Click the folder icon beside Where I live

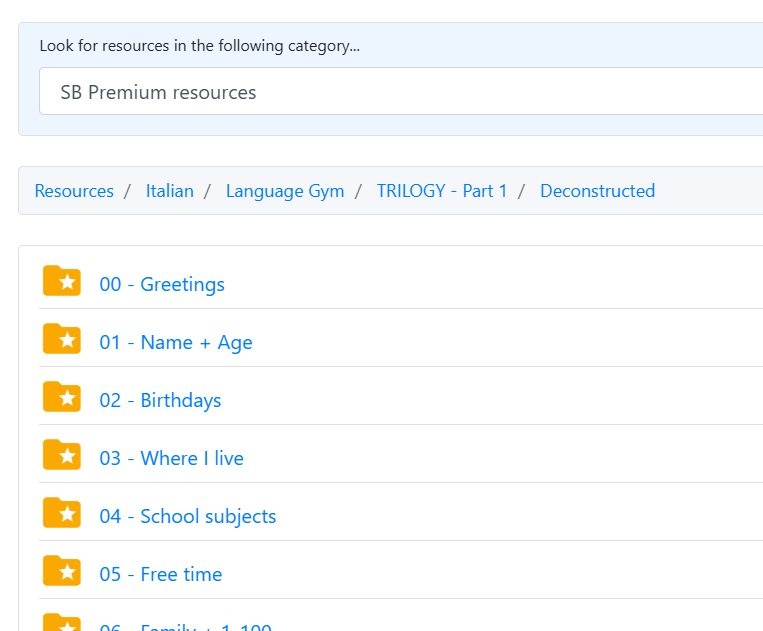pos(62,455)
